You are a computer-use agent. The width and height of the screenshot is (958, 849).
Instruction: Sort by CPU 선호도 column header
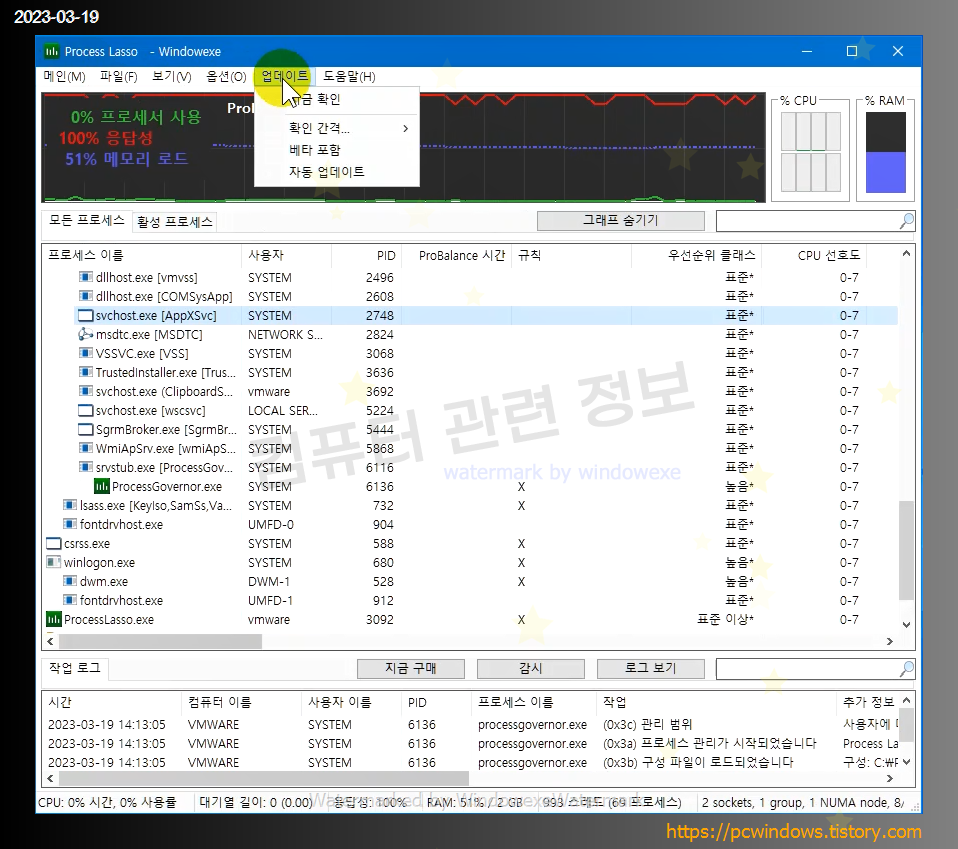pos(814,255)
